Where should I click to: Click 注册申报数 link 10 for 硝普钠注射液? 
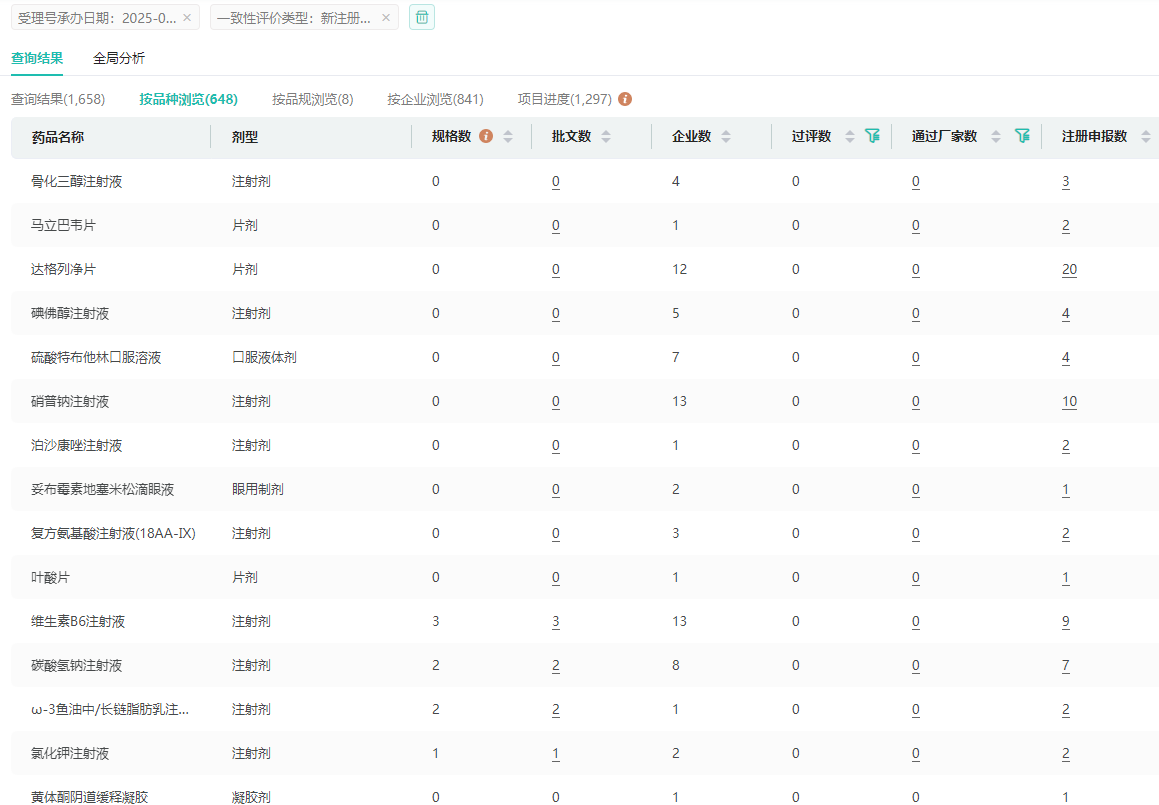coord(1069,402)
